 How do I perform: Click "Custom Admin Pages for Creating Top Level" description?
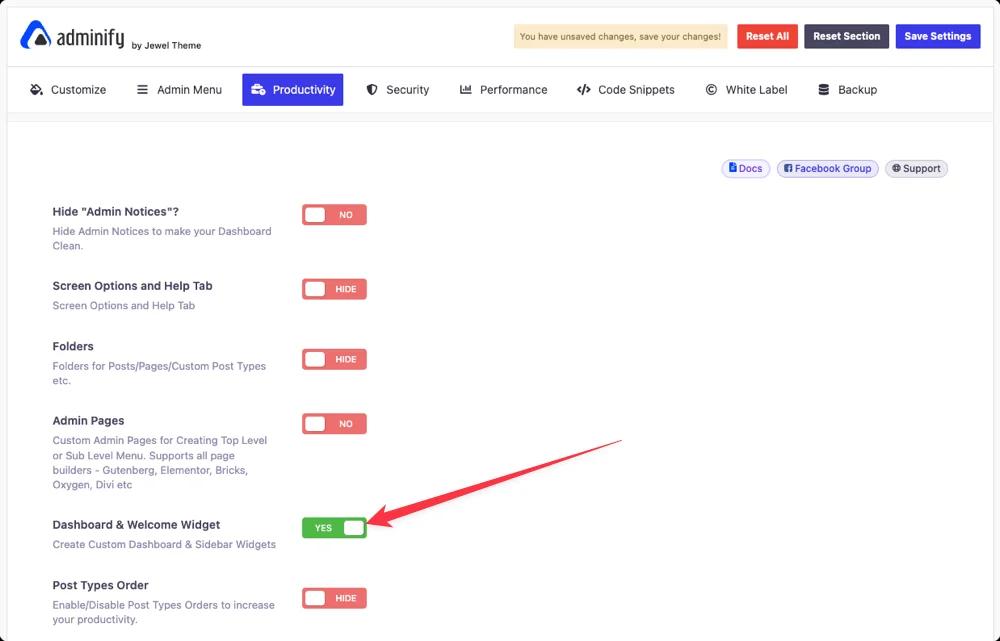tap(159, 440)
